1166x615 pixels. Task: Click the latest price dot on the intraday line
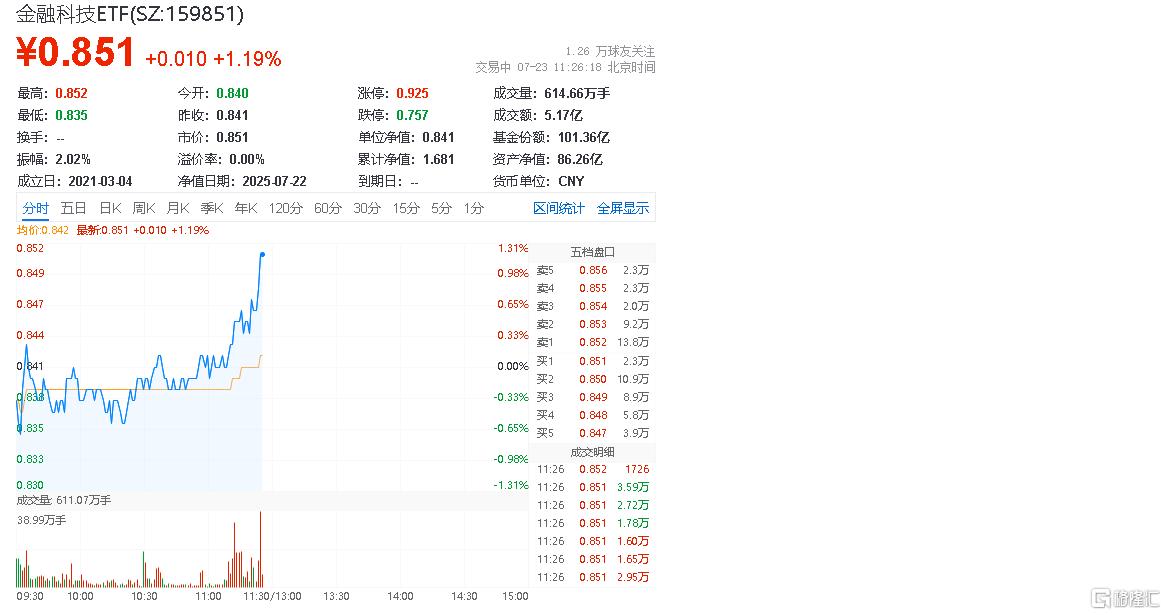262,255
